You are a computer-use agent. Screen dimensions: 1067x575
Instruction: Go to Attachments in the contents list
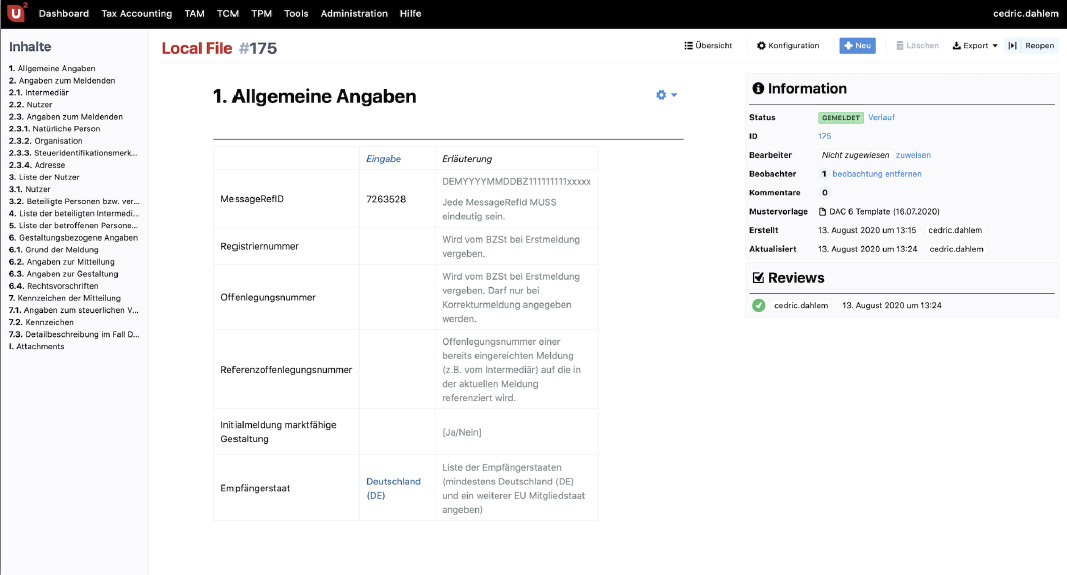(x=38, y=346)
